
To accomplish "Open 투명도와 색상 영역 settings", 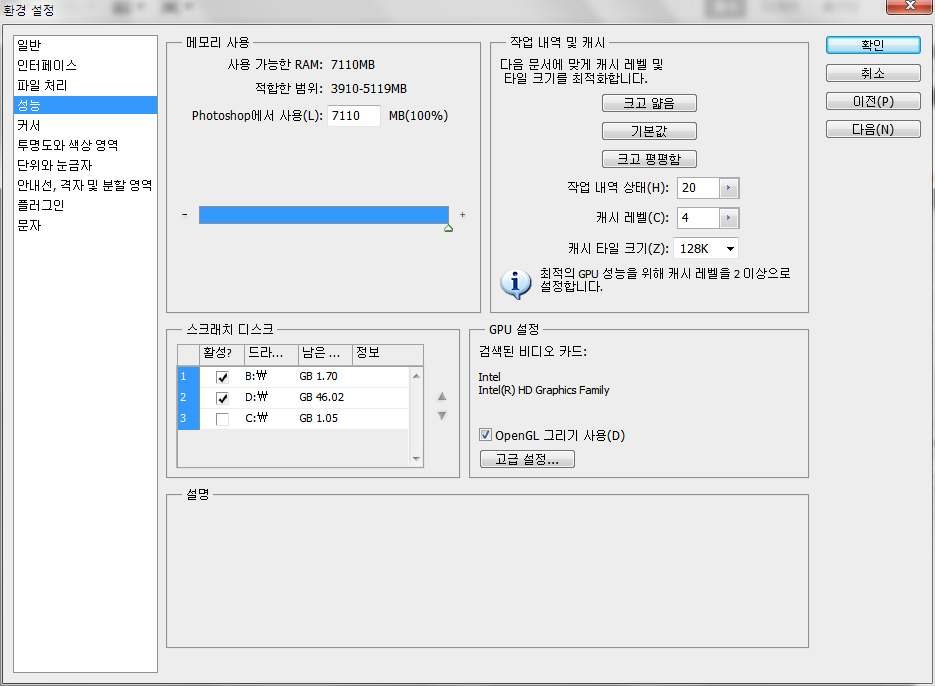I will coord(85,145).
